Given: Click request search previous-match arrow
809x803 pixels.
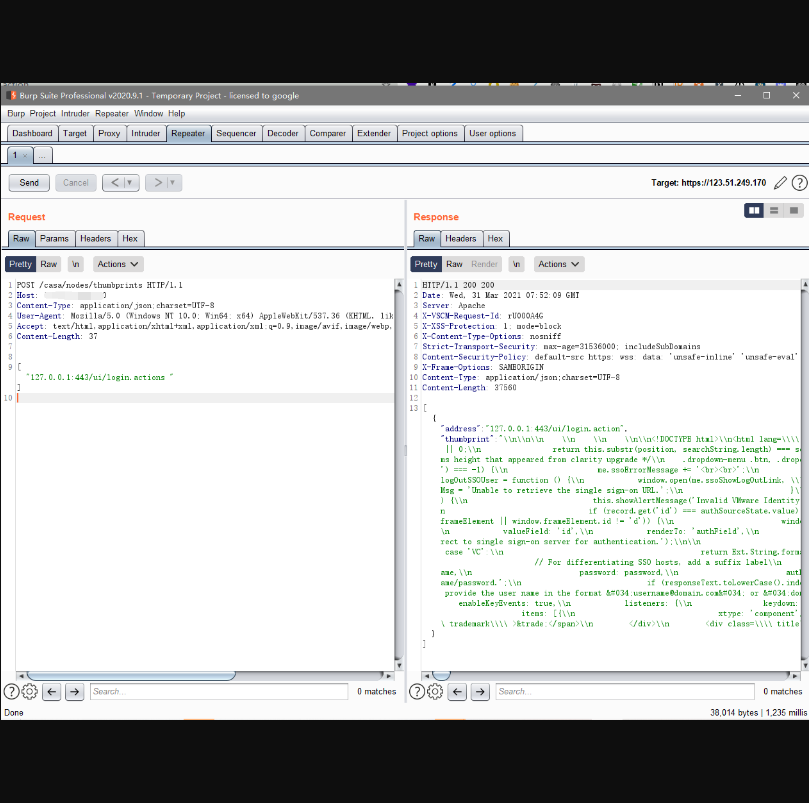Looking at the screenshot, I should [52, 691].
